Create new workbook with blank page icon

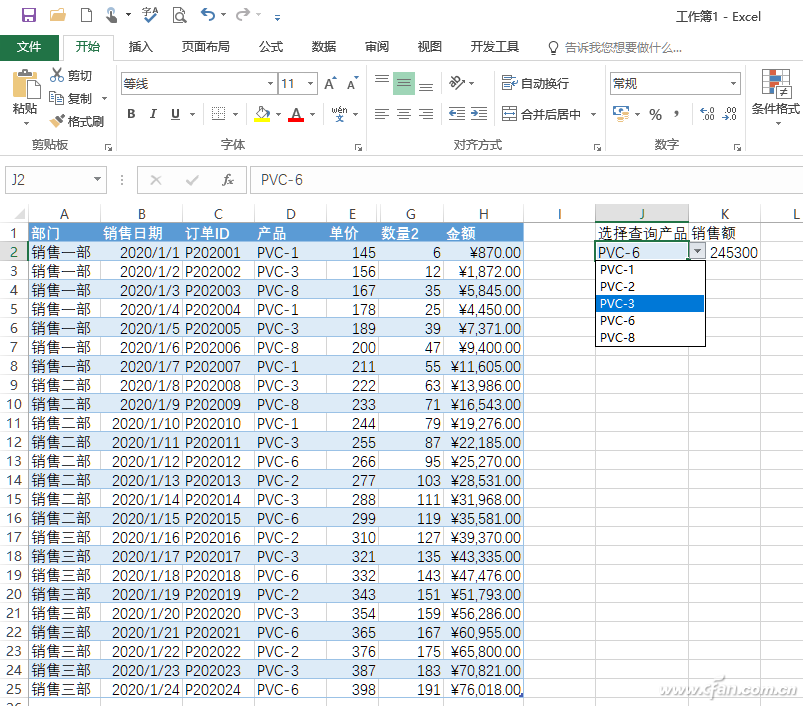click(86, 15)
